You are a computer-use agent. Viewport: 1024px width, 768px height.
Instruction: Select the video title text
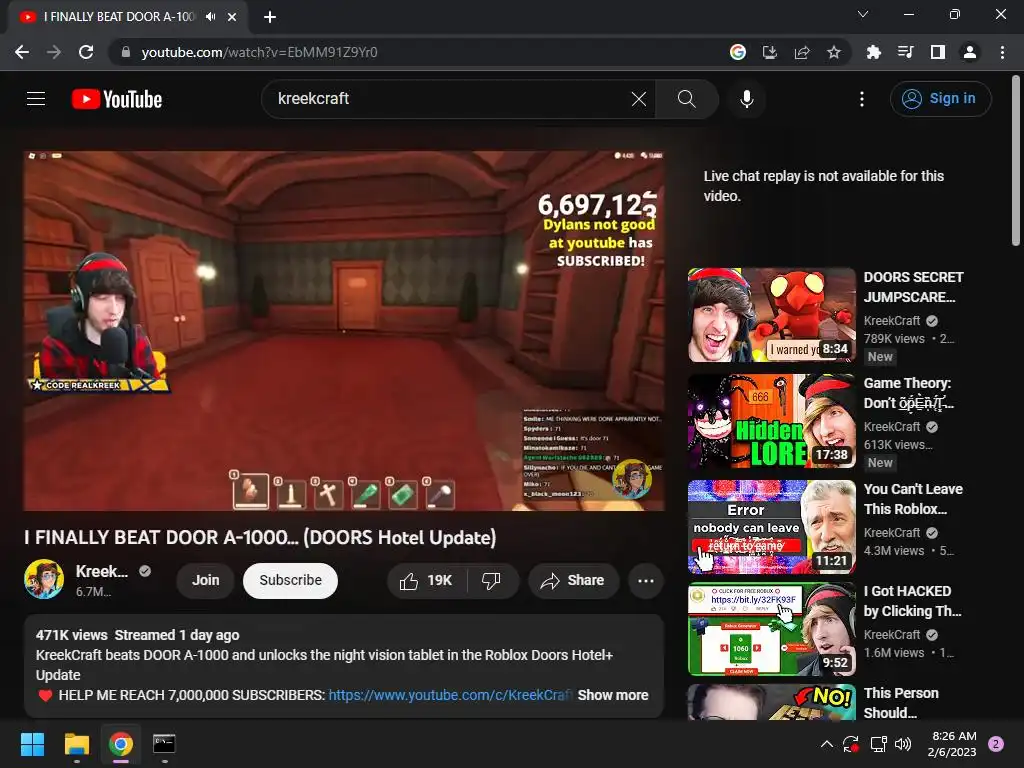(x=260, y=537)
